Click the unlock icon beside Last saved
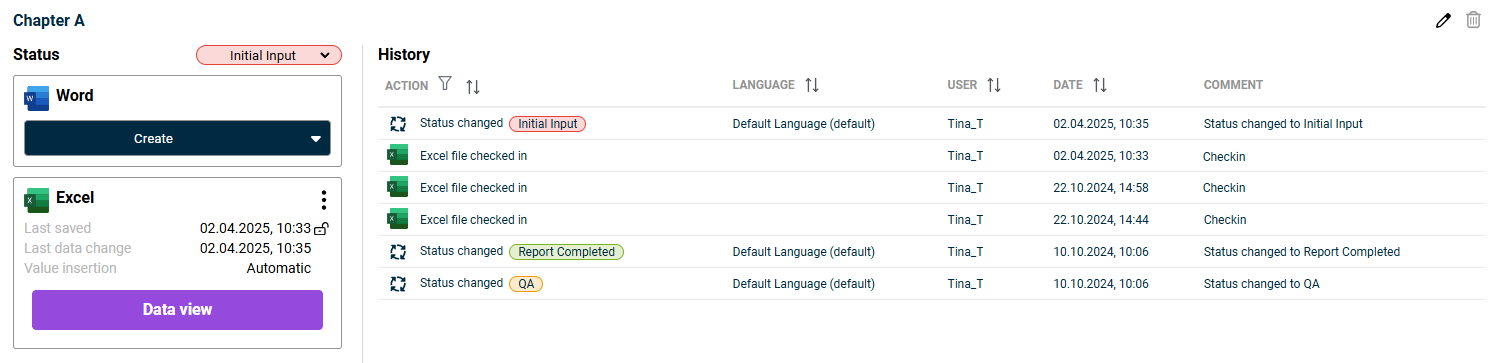 pyautogui.click(x=321, y=228)
